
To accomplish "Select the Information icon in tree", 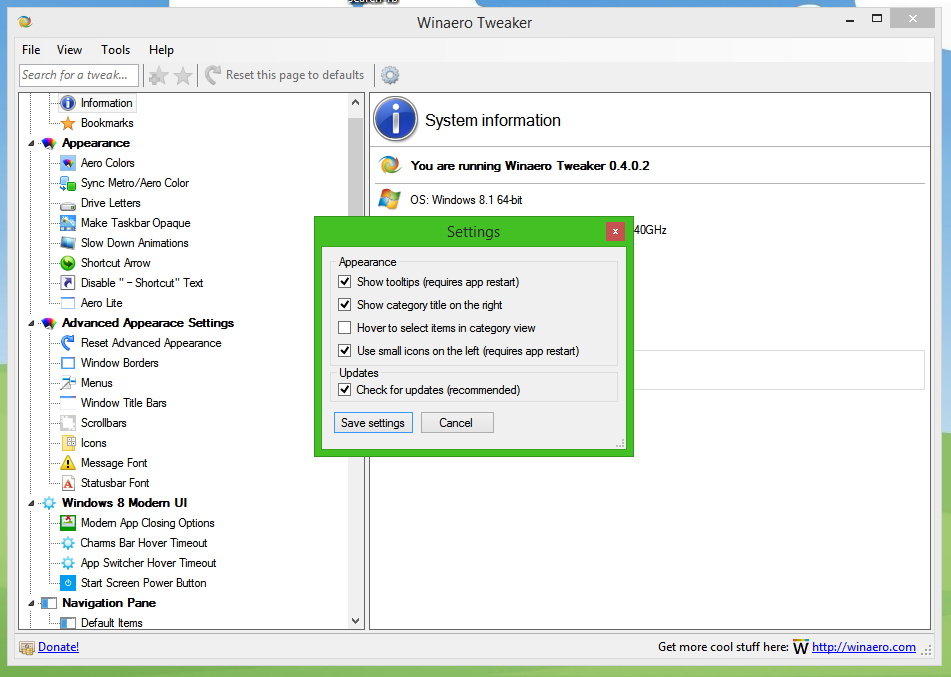I will click(68, 103).
